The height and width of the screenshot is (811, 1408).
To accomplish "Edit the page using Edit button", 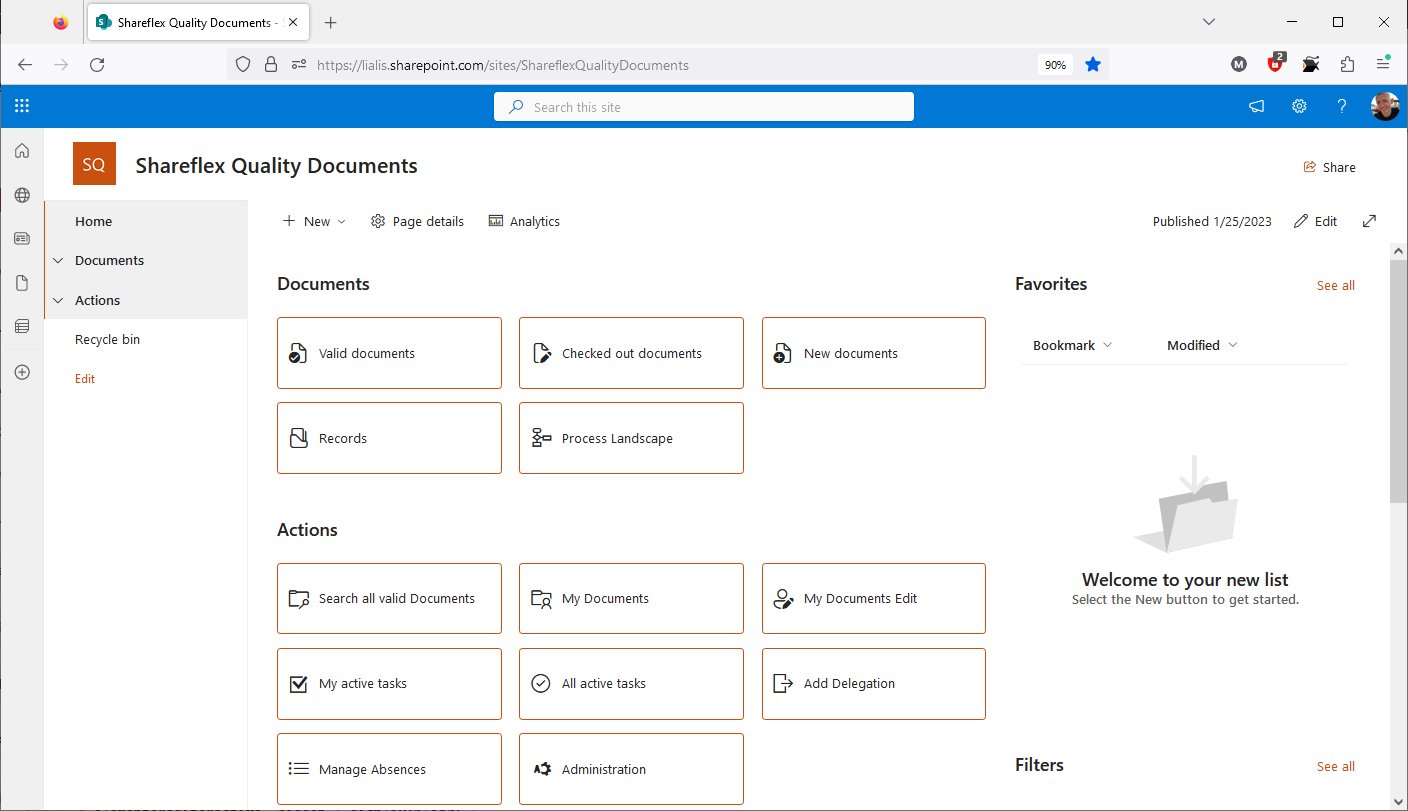I will click(1315, 221).
